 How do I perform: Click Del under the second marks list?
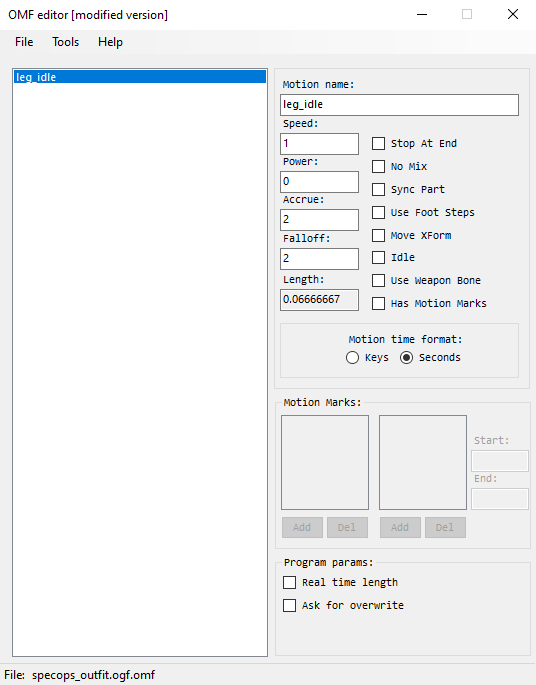click(x=445, y=527)
